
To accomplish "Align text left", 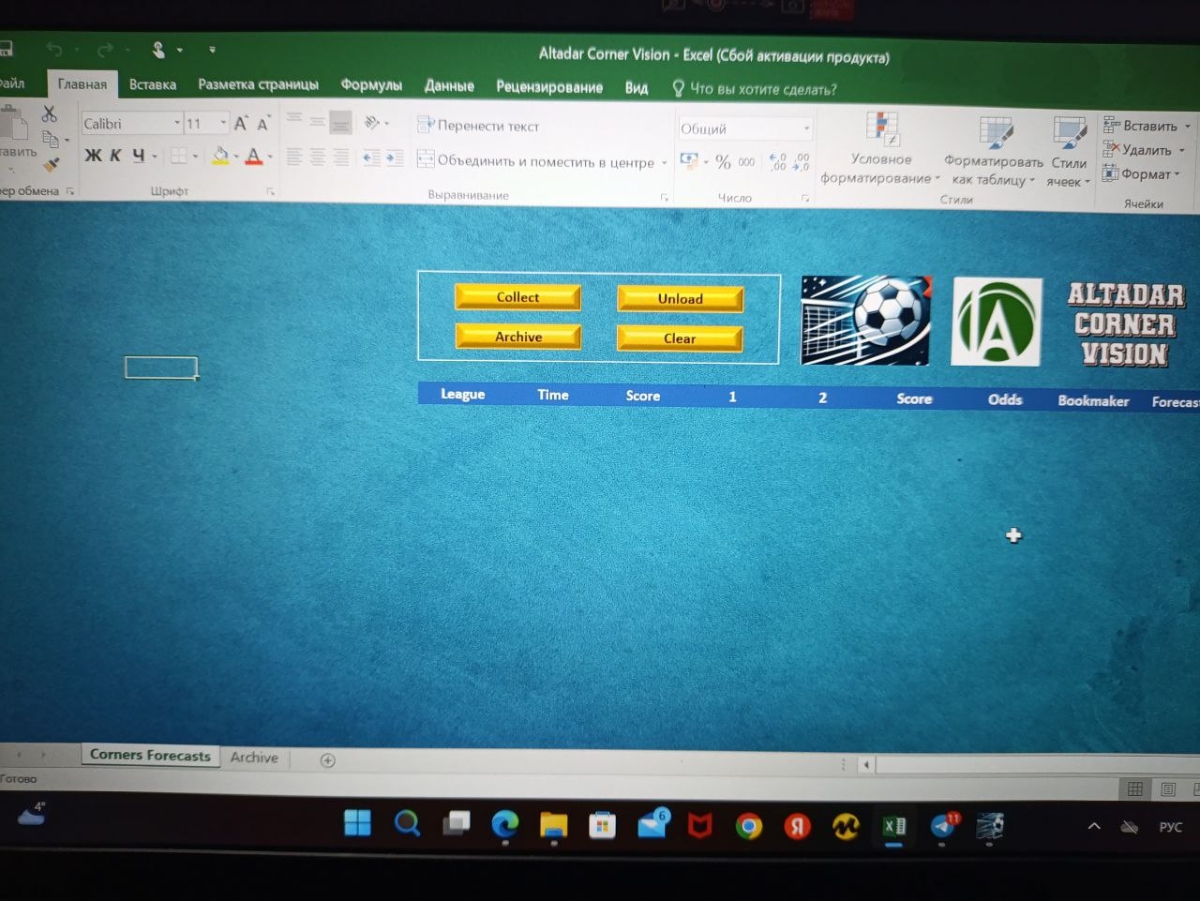I will [295, 157].
